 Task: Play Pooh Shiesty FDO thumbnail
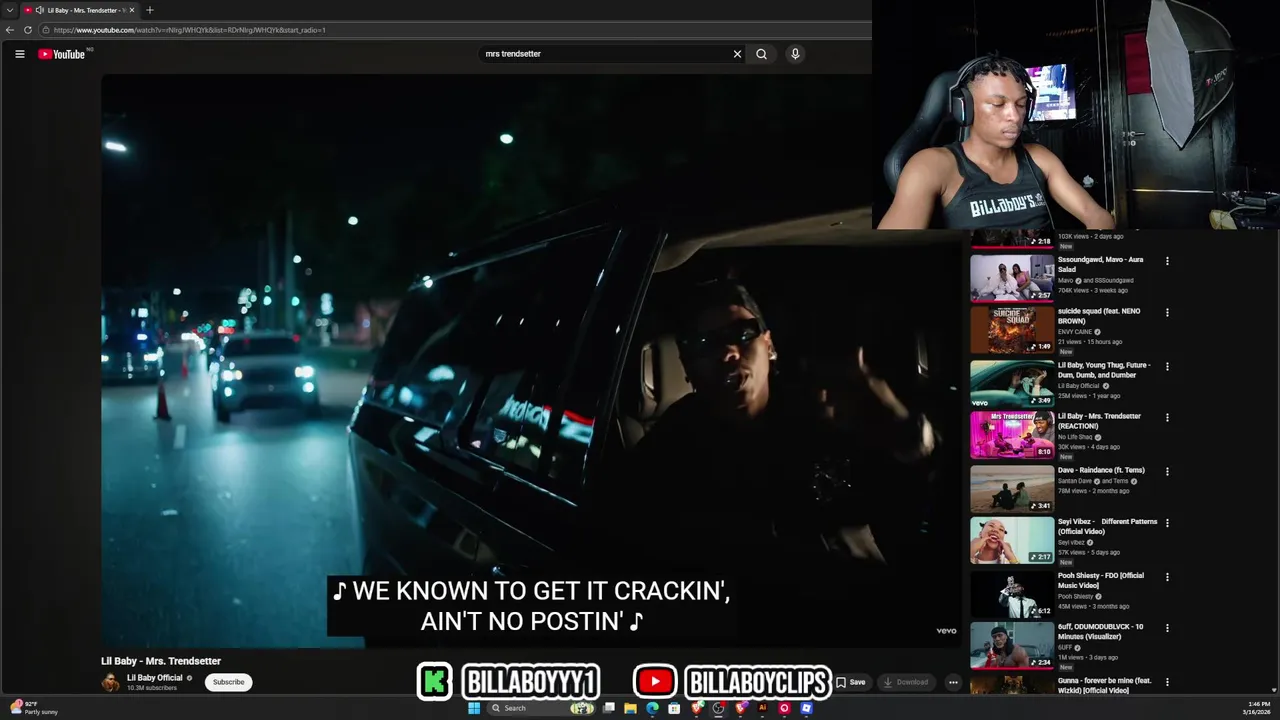[1012, 593]
